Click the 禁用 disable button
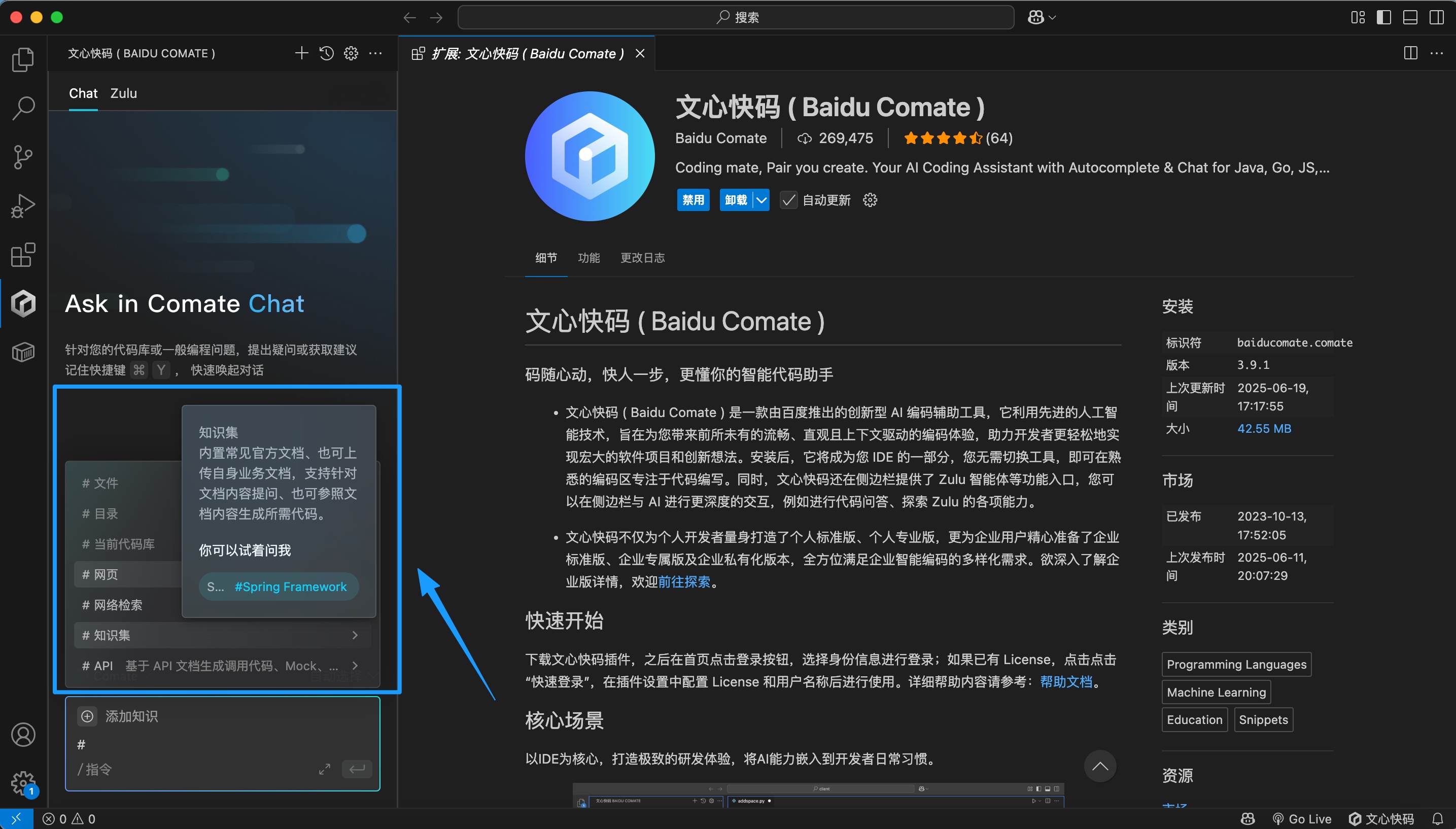This screenshot has width=1456, height=829. [x=694, y=200]
